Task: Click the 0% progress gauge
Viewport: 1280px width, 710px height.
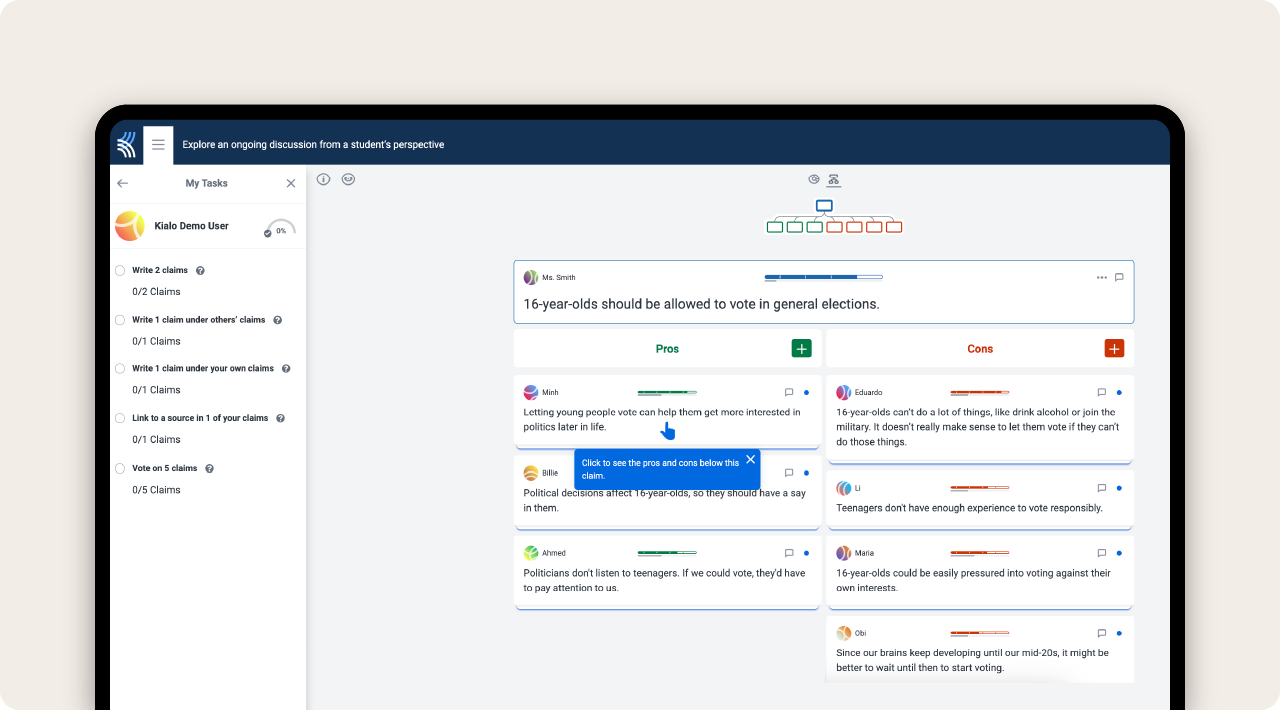Action: click(280, 228)
